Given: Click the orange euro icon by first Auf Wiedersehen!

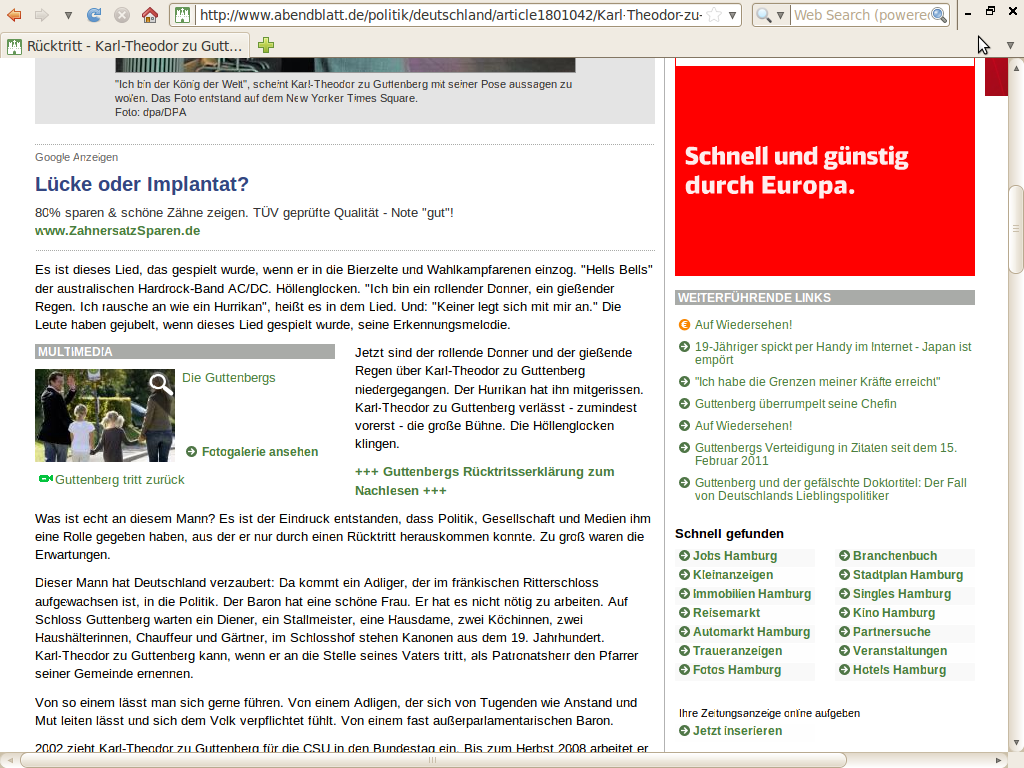Looking at the screenshot, I should click(684, 325).
